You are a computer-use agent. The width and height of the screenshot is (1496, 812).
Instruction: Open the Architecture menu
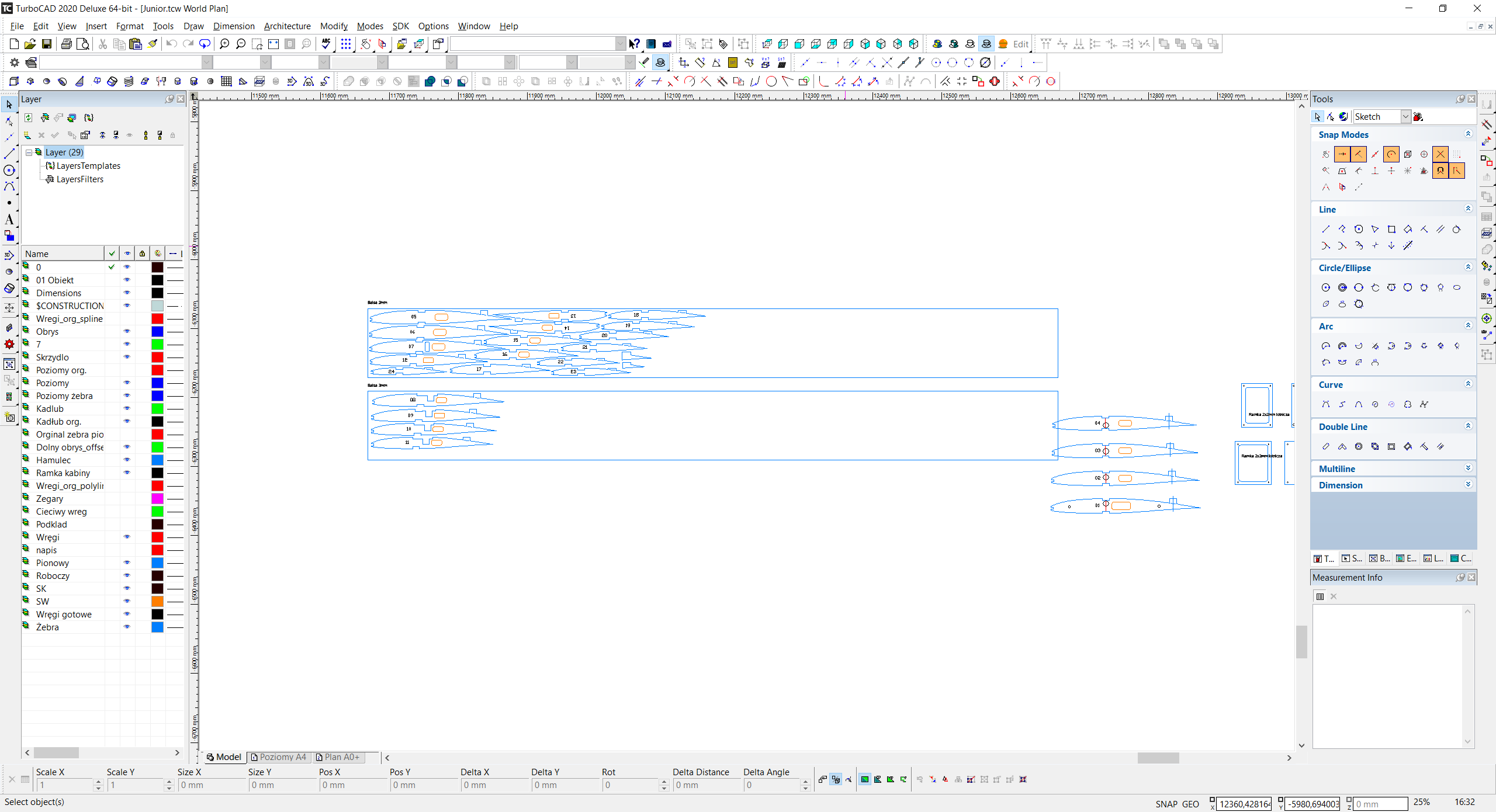(x=287, y=26)
